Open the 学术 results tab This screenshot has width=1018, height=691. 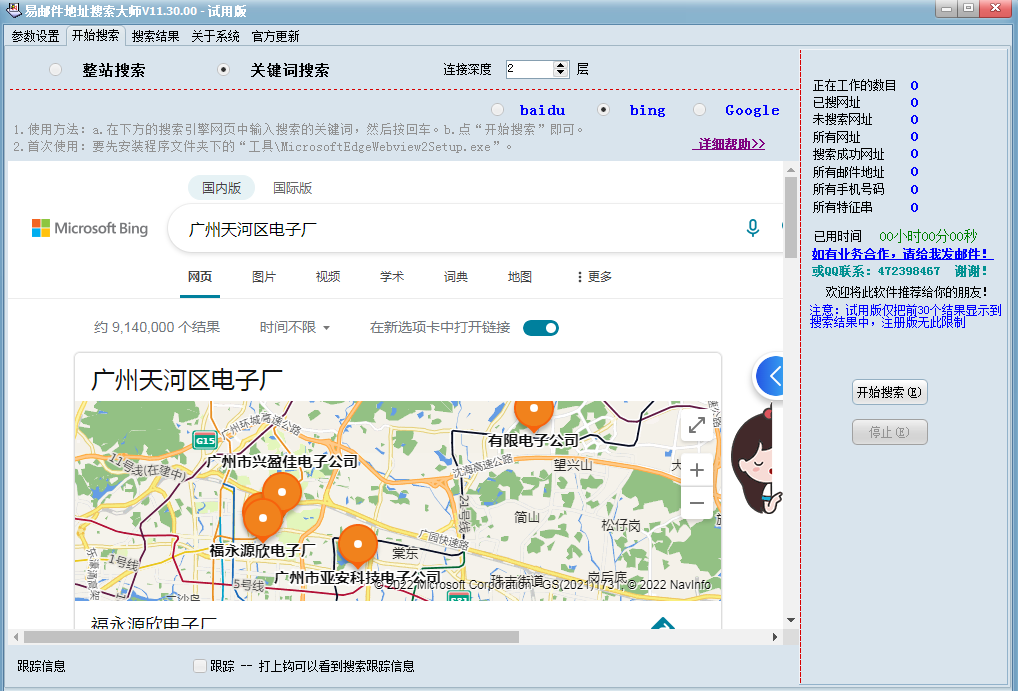[391, 277]
